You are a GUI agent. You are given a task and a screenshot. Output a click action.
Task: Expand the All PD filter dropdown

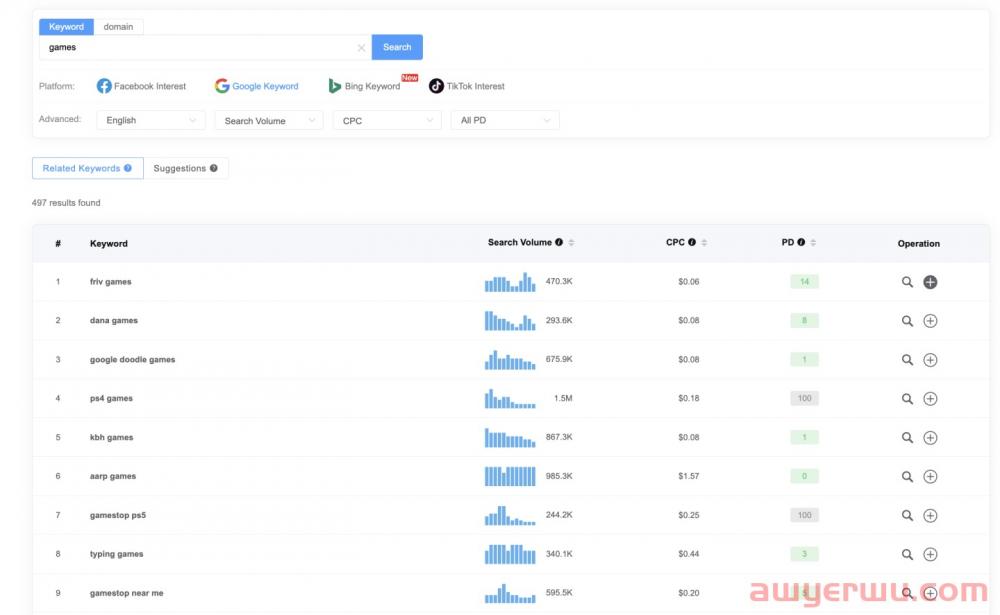tap(505, 119)
